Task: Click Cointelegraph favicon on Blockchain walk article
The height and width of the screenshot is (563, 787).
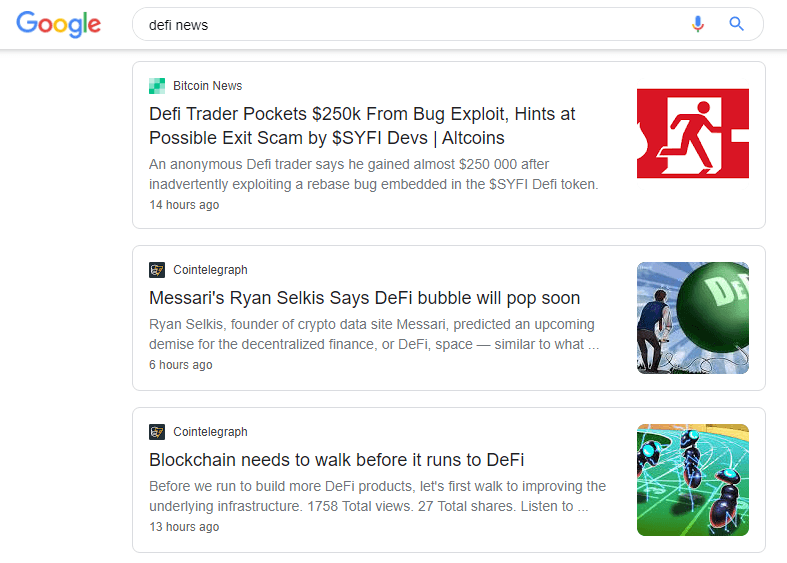Action: click(157, 432)
